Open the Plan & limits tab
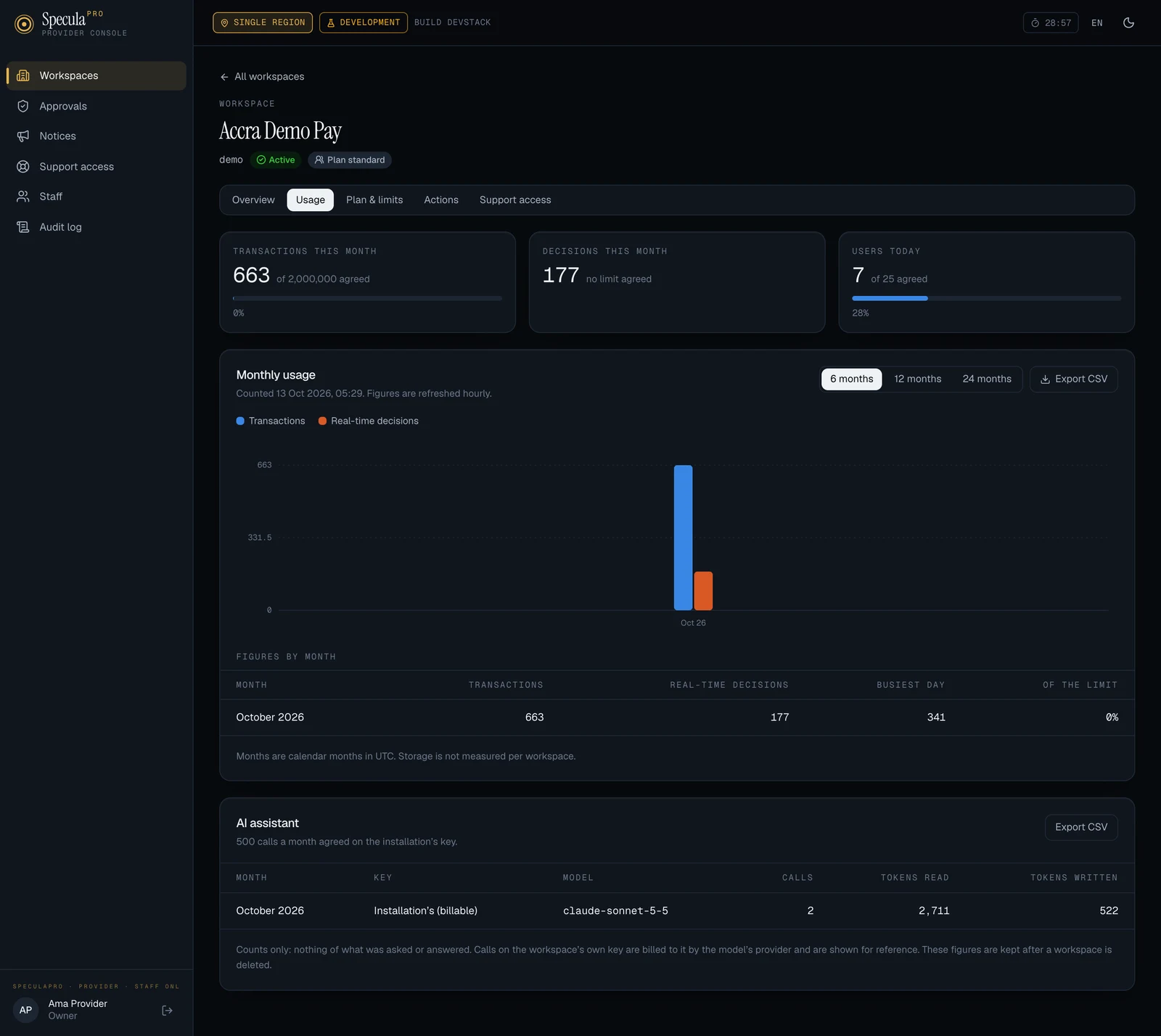The height and width of the screenshot is (1036, 1161). pyautogui.click(x=374, y=200)
